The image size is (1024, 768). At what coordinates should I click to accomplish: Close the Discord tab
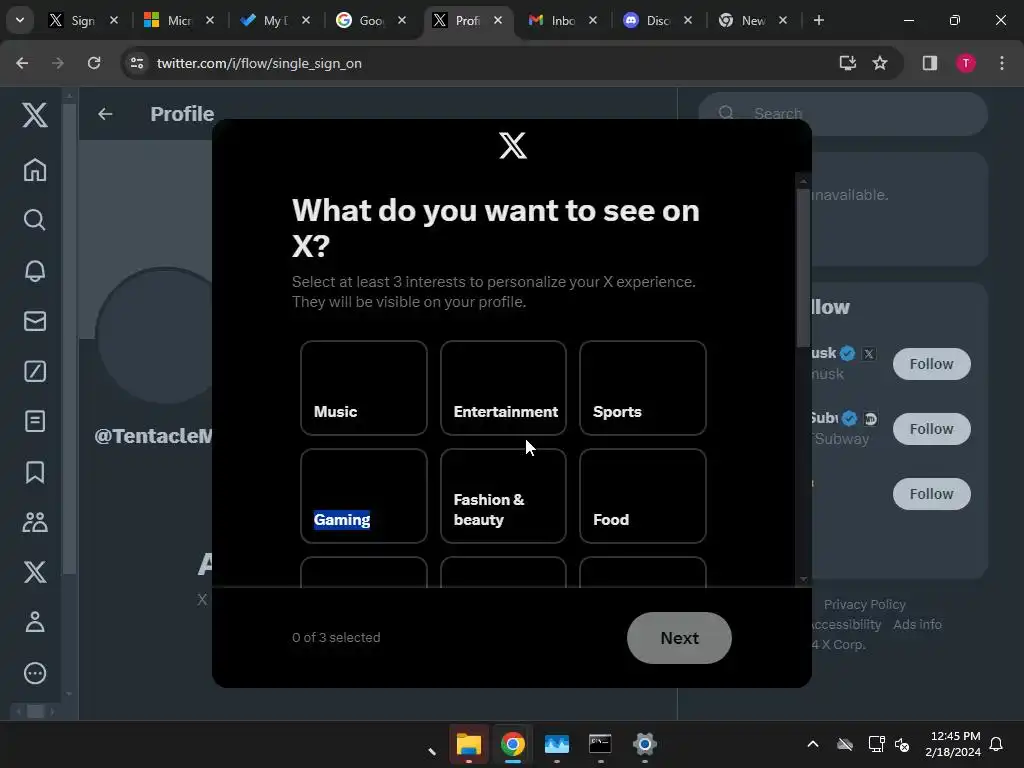[x=688, y=20]
